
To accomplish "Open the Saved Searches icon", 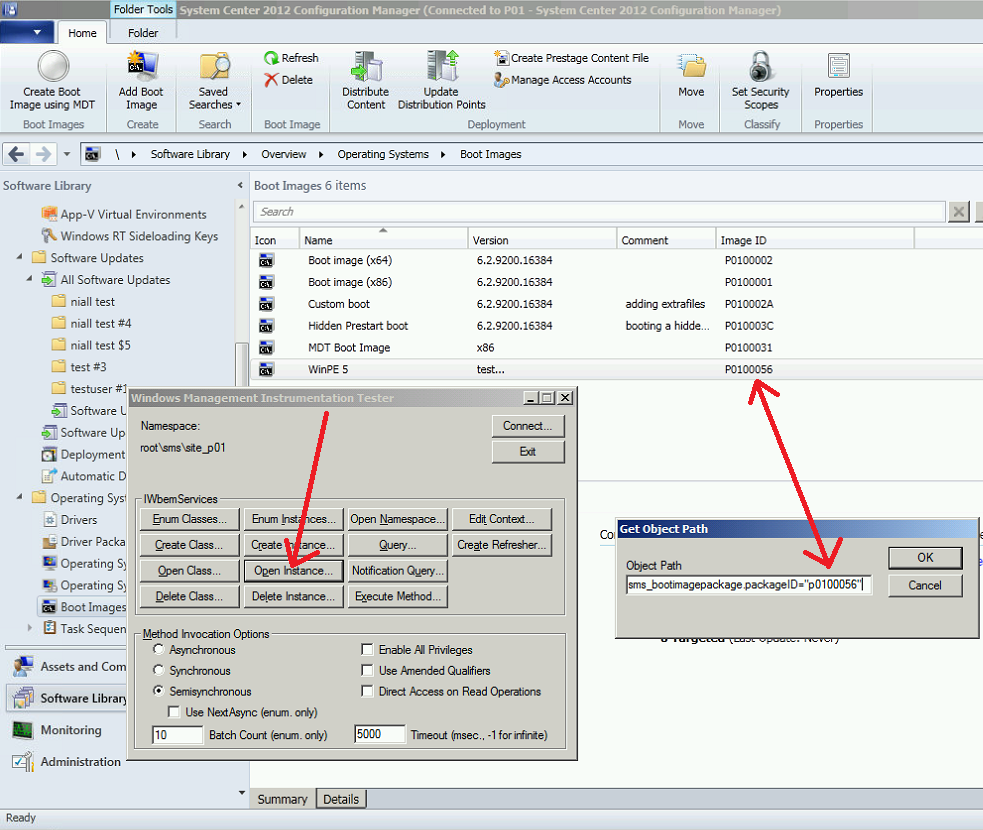I will [x=214, y=67].
